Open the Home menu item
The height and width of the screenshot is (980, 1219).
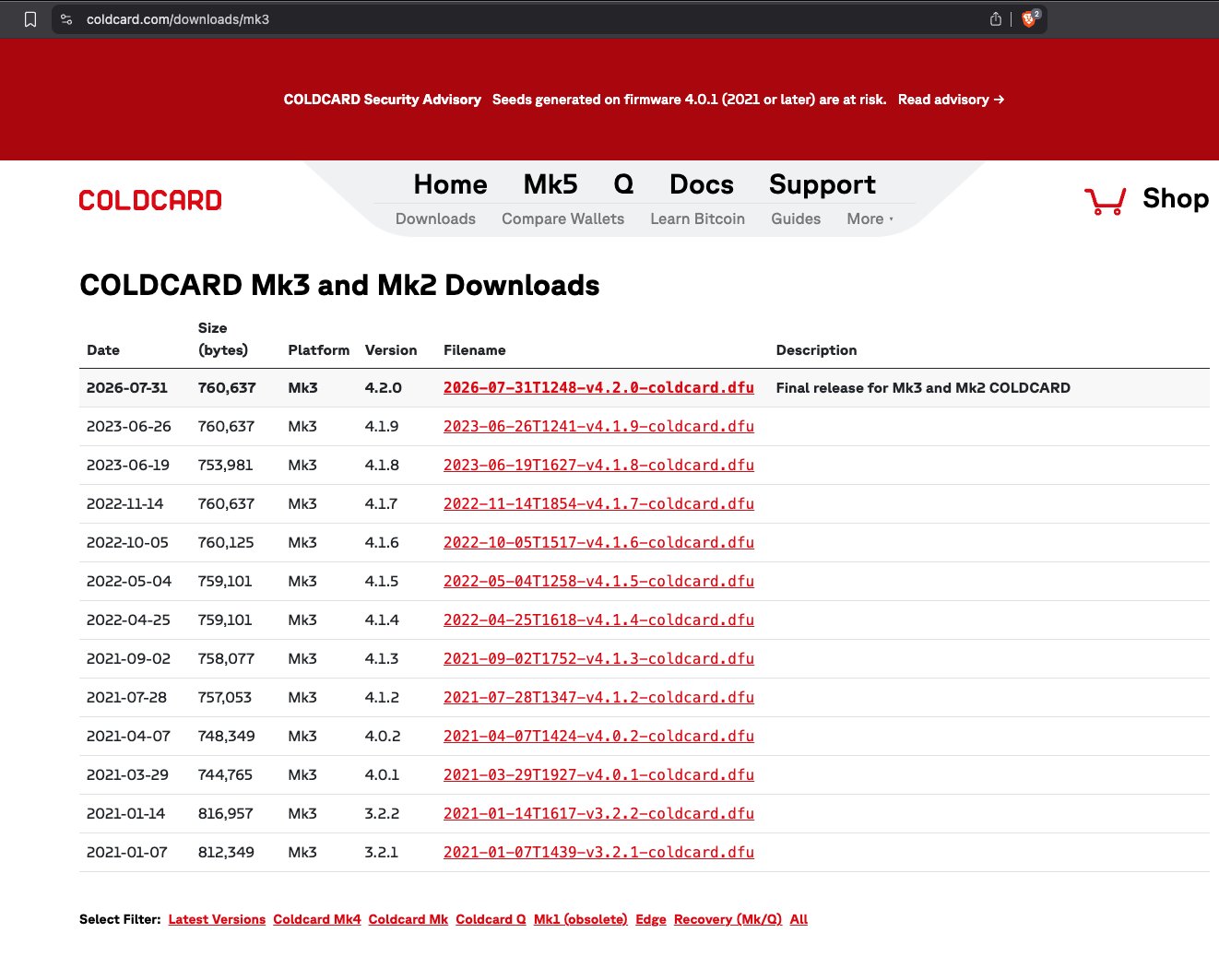450,184
